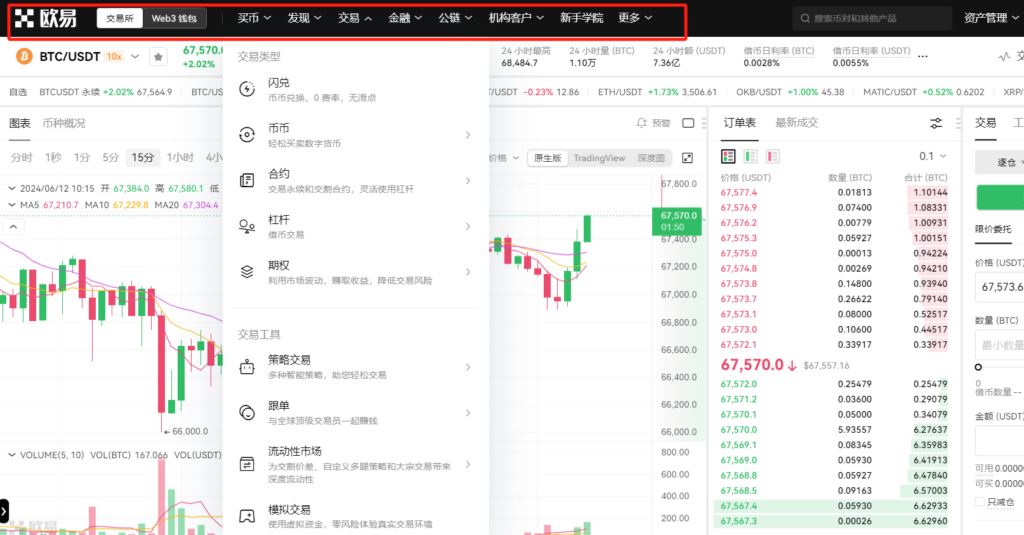Open the 资产管理 dropdown

991,18
